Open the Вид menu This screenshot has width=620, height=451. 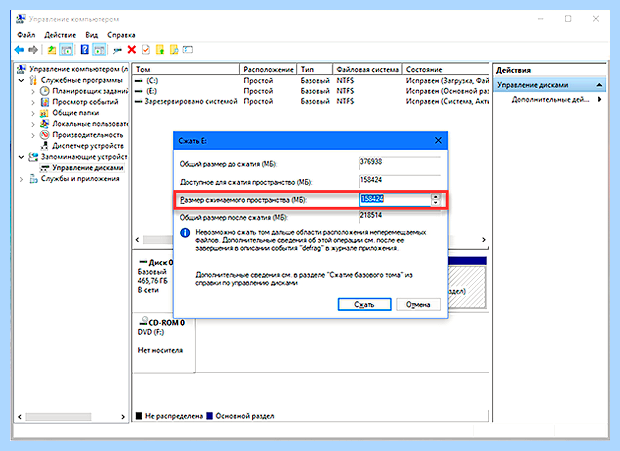click(x=91, y=35)
